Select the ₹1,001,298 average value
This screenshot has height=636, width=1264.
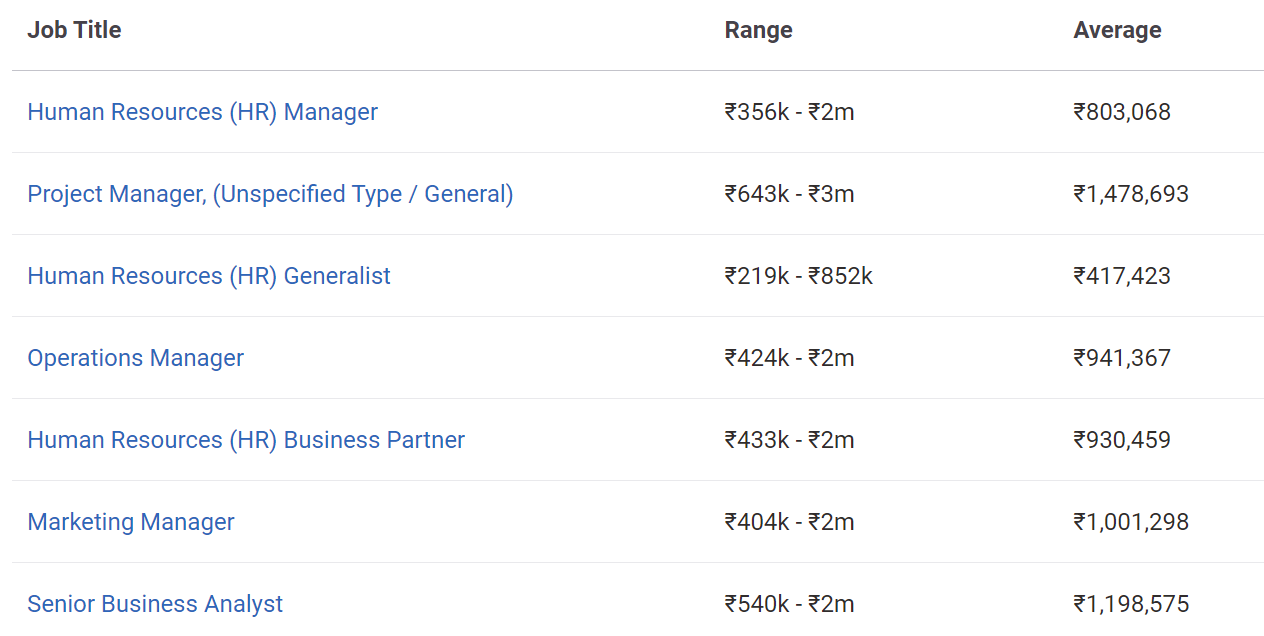coord(1131,522)
